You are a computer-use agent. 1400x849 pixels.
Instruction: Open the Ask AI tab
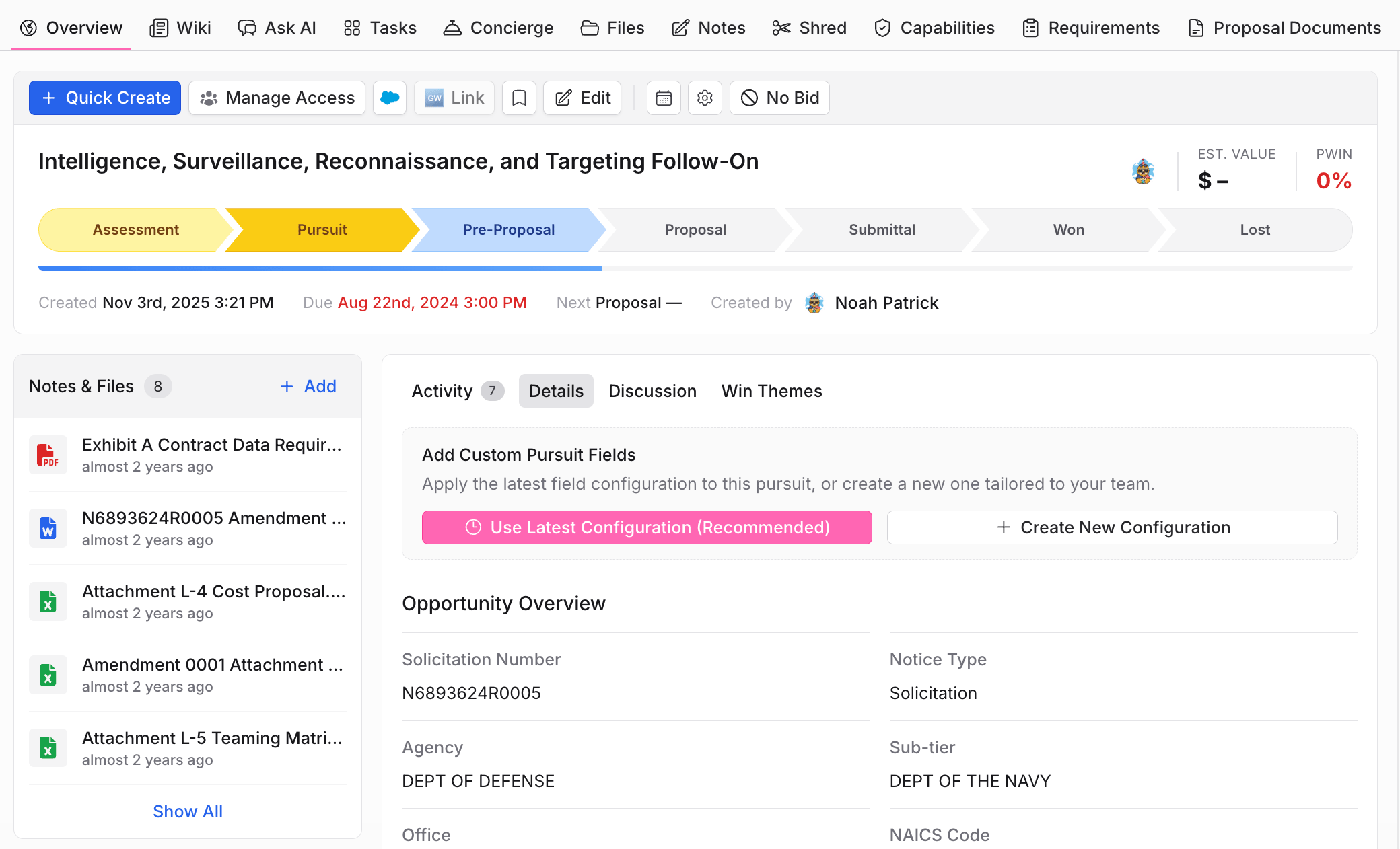277,28
